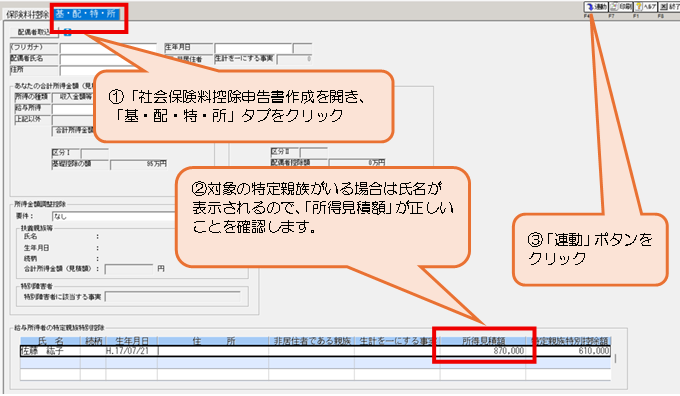Click the 住所 column header in table

pos(213,341)
